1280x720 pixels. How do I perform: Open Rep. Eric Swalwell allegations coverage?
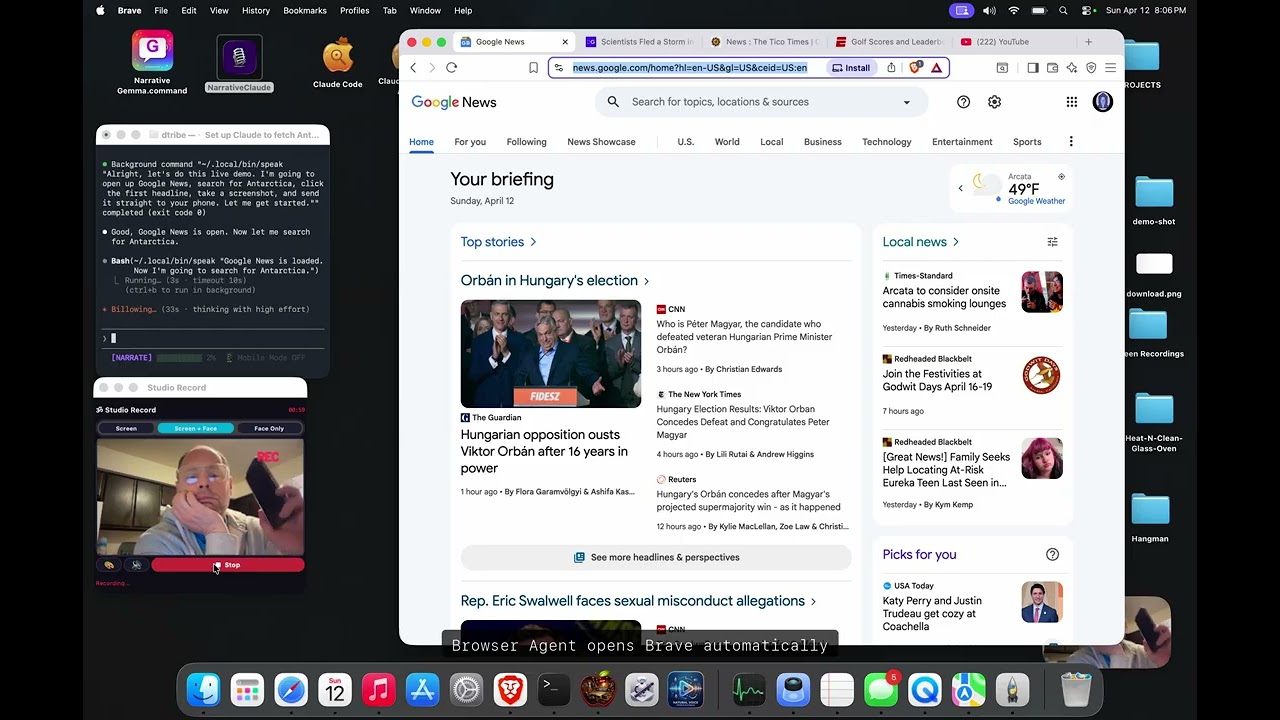click(638, 601)
